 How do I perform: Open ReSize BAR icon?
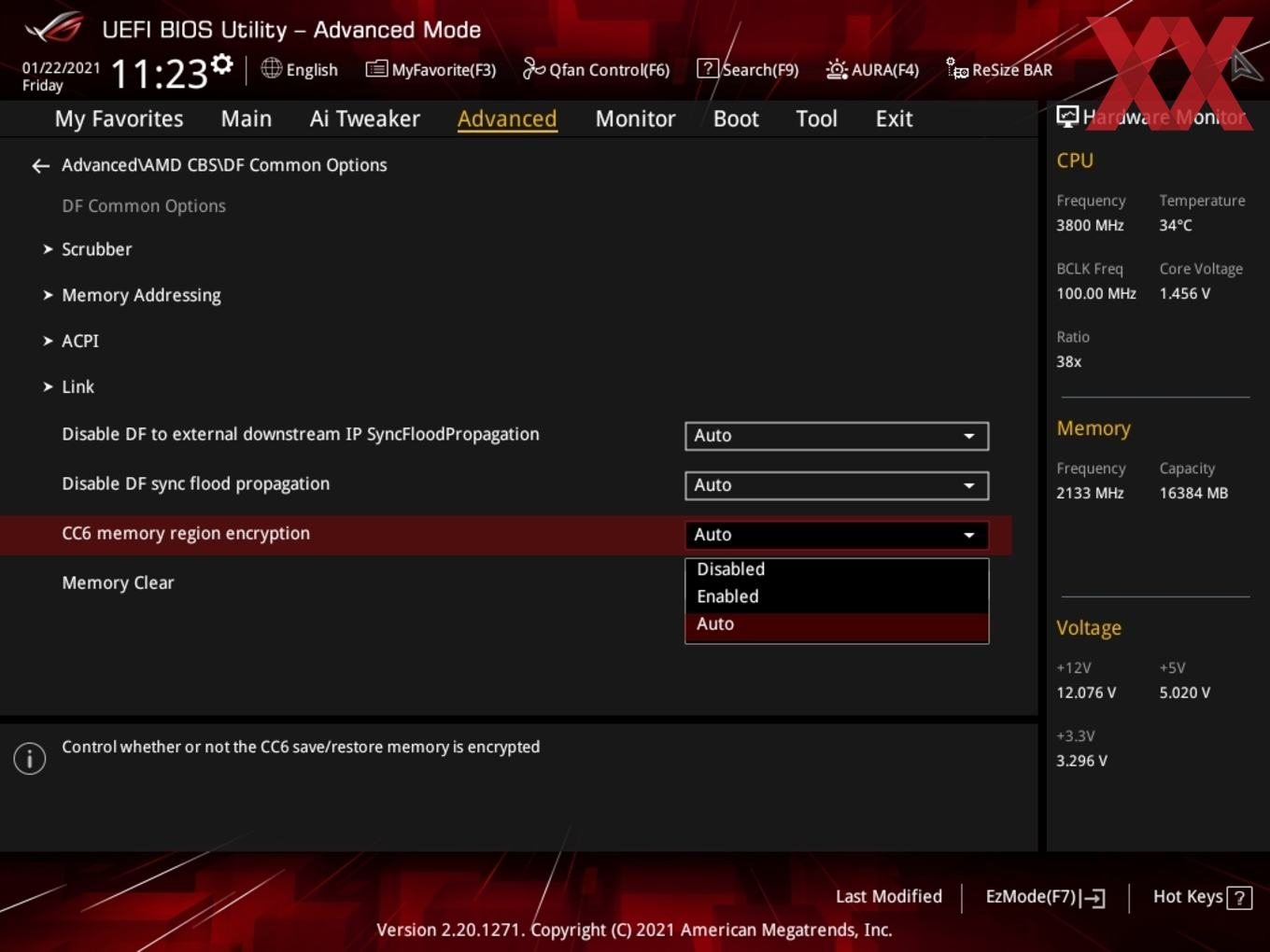[x=957, y=68]
